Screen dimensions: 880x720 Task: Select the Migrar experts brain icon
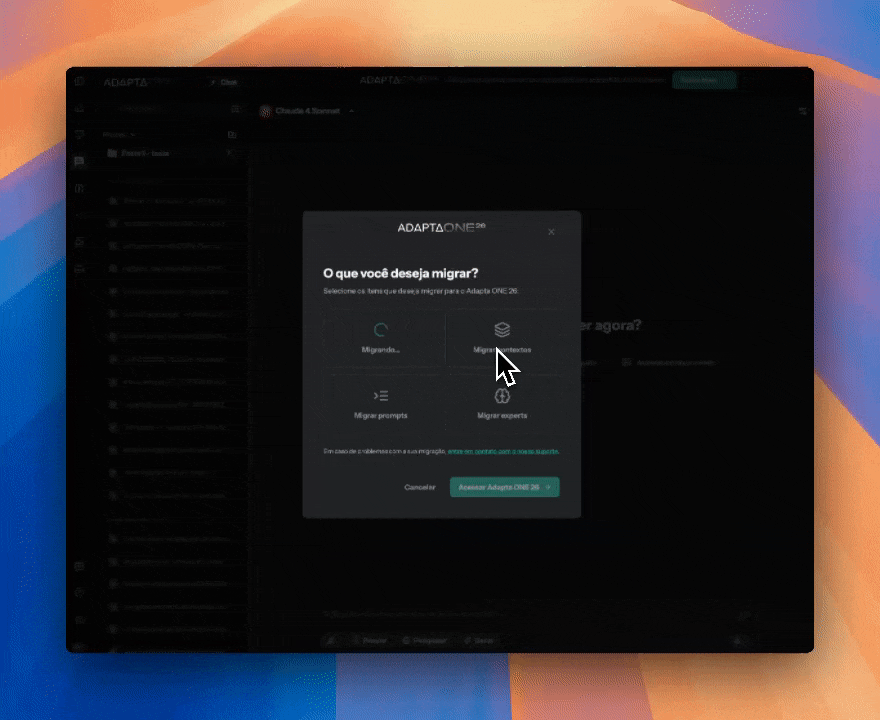(502, 396)
